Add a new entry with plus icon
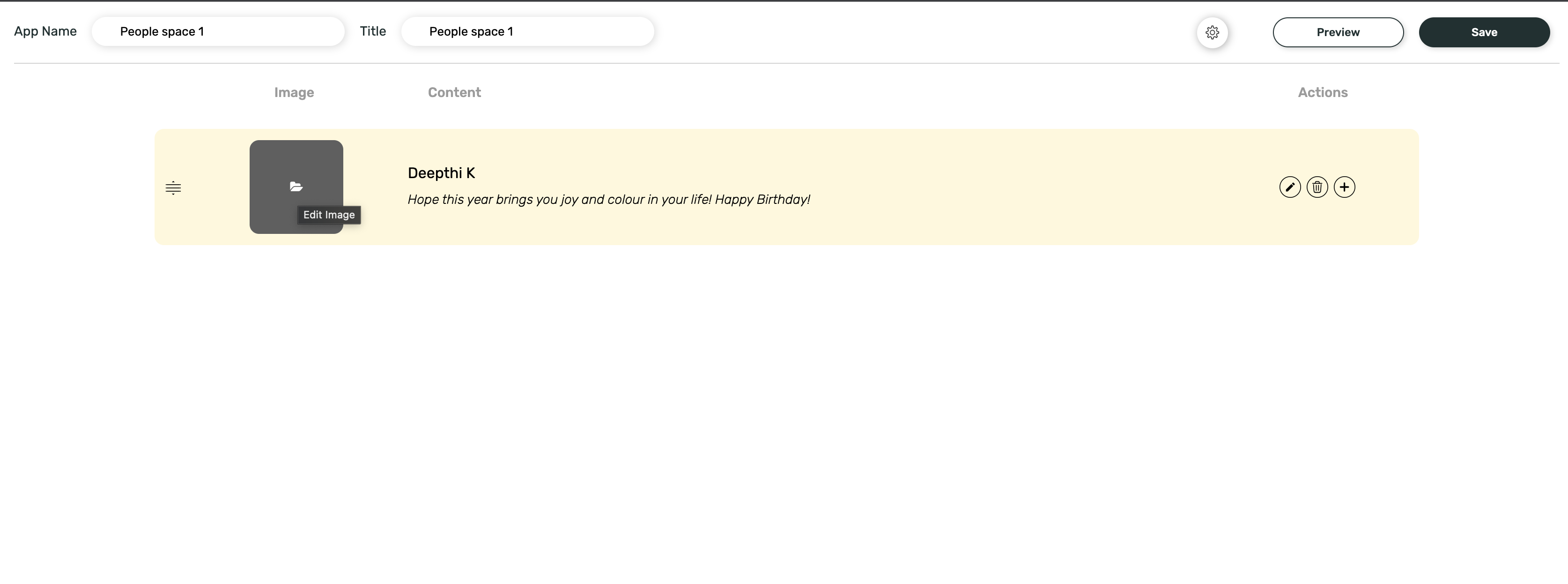Screen dimensions: 1568x584 [1344, 187]
